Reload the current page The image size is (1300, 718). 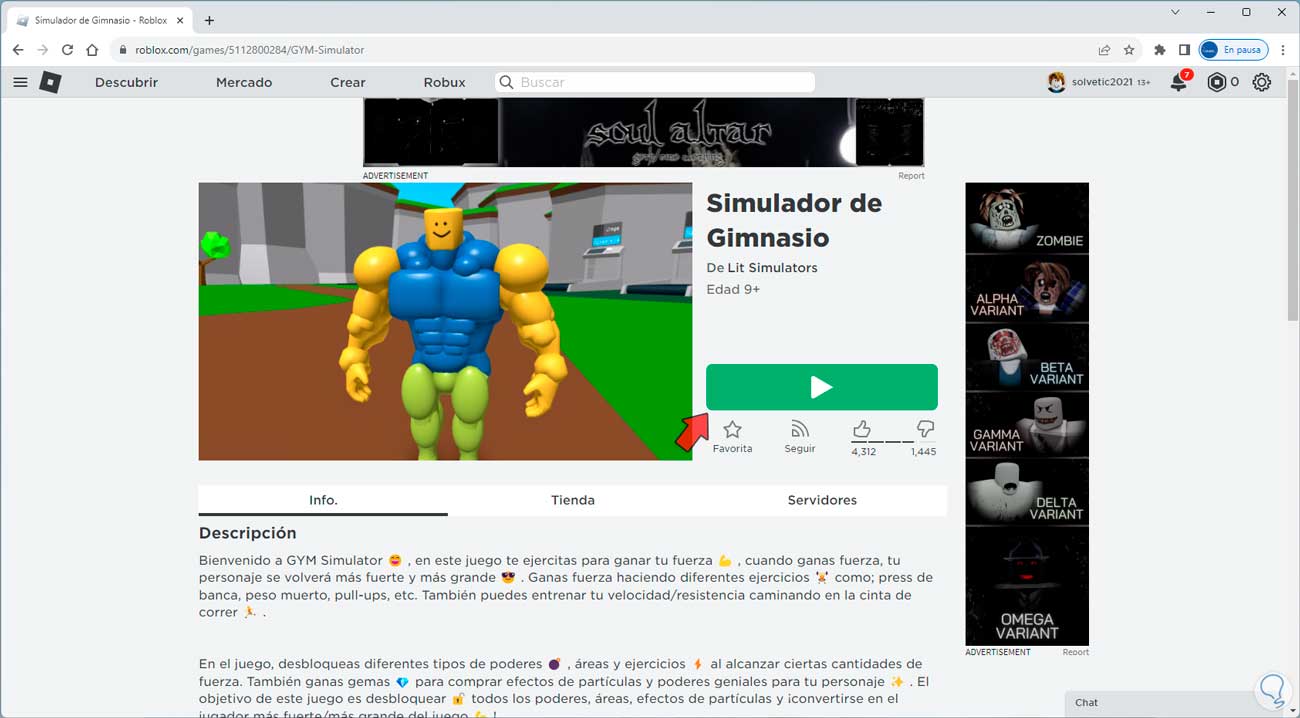click(67, 50)
